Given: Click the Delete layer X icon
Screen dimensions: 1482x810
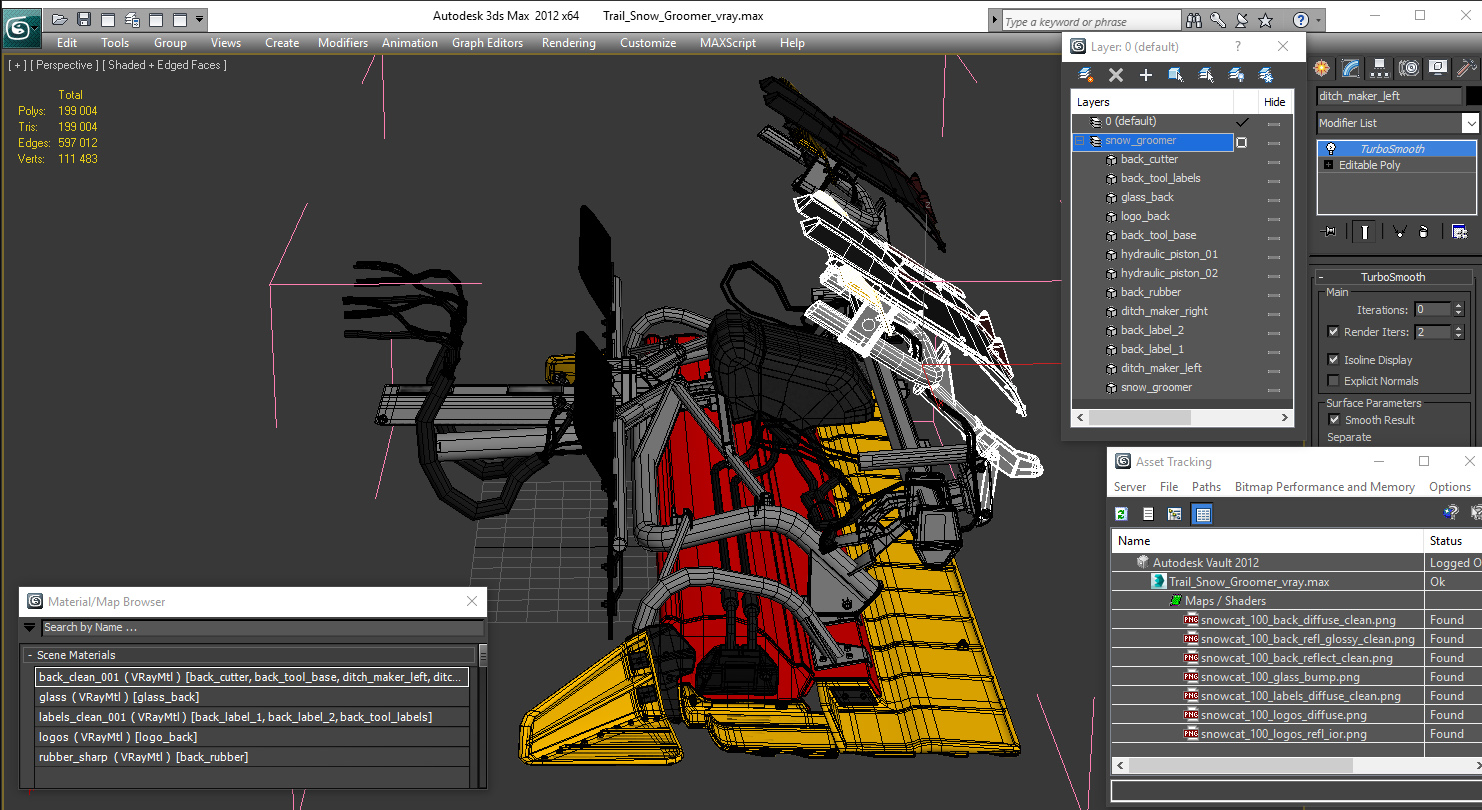Looking at the screenshot, I should tap(1116, 75).
